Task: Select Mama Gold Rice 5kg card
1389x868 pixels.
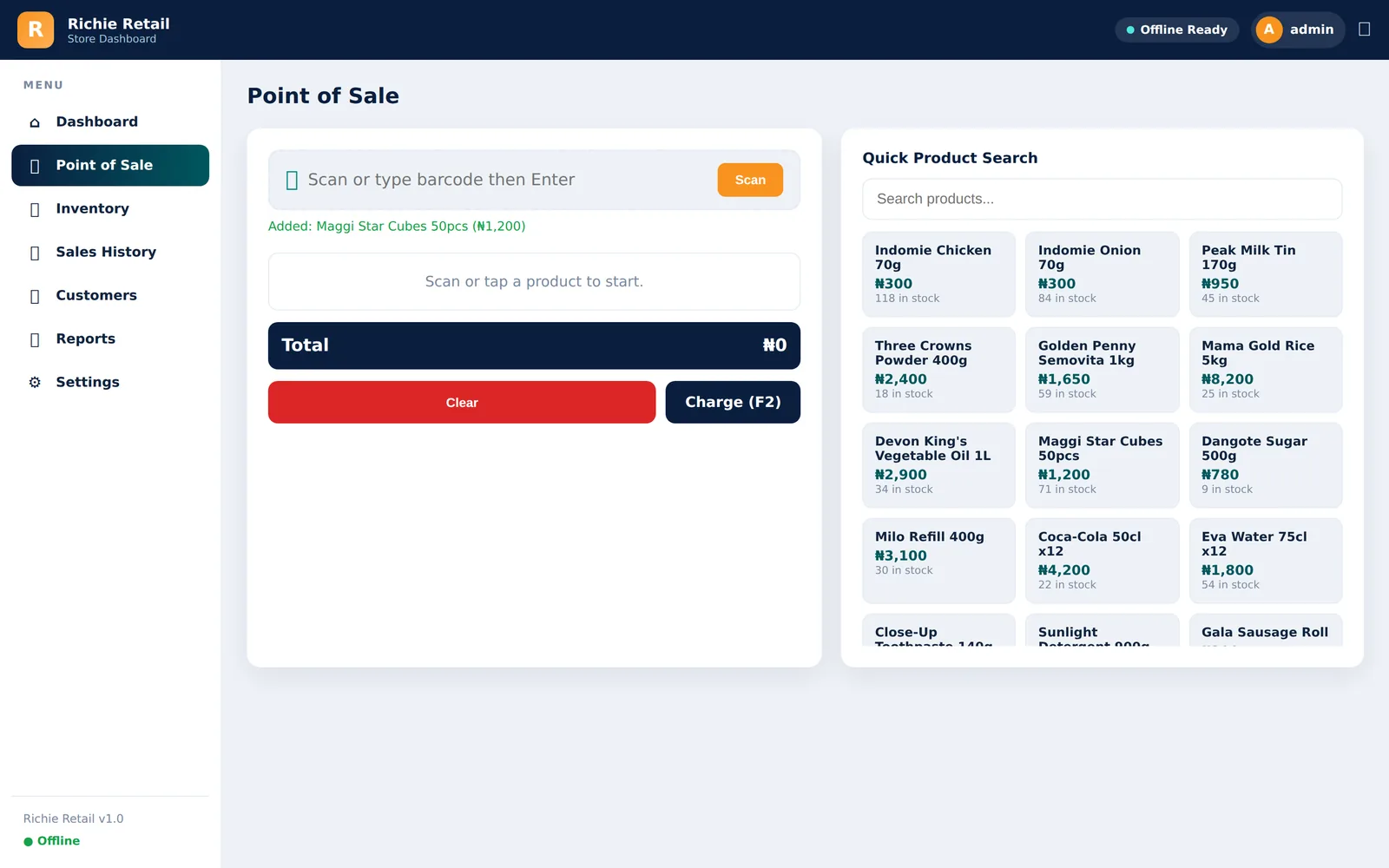Action: pos(1266,370)
